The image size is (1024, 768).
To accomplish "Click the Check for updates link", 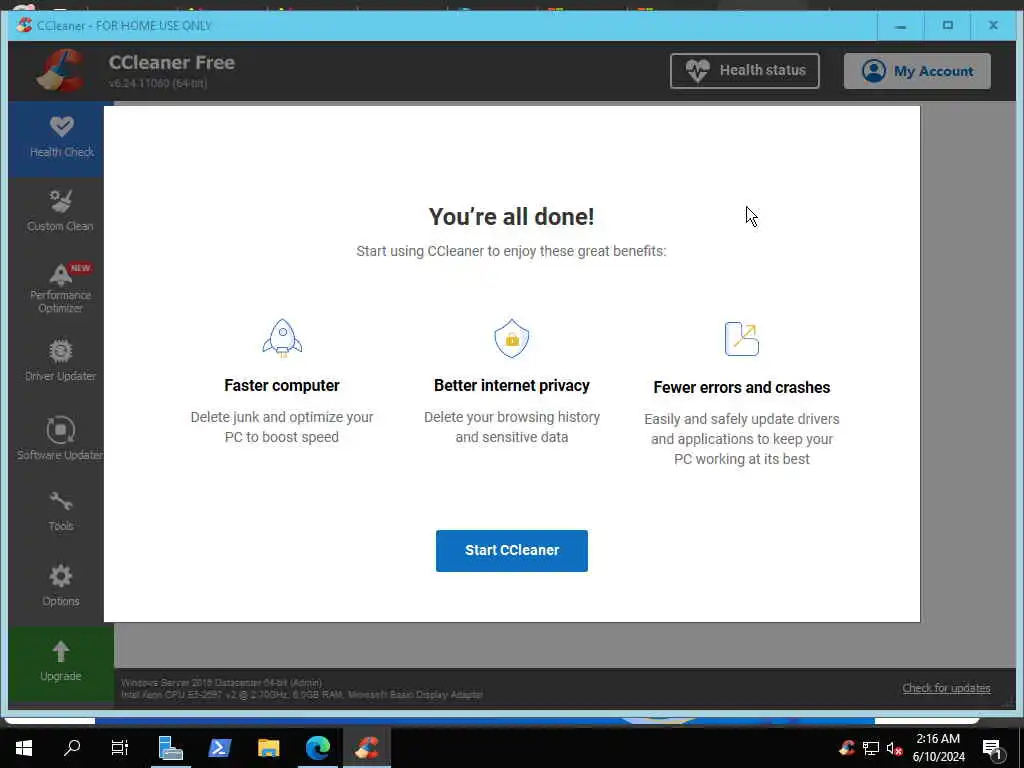I will 946,688.
